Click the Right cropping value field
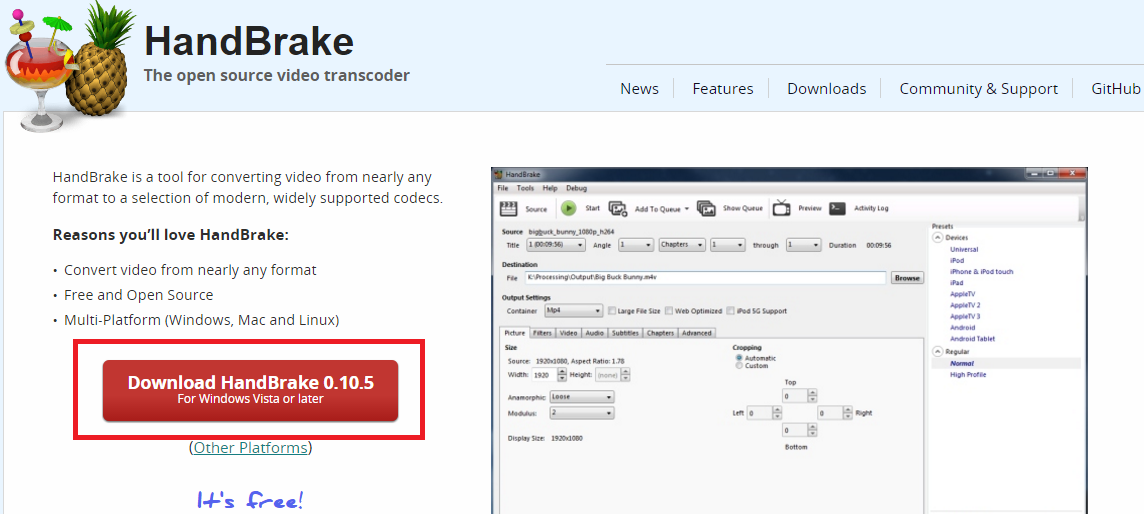 tap(830, 413)
